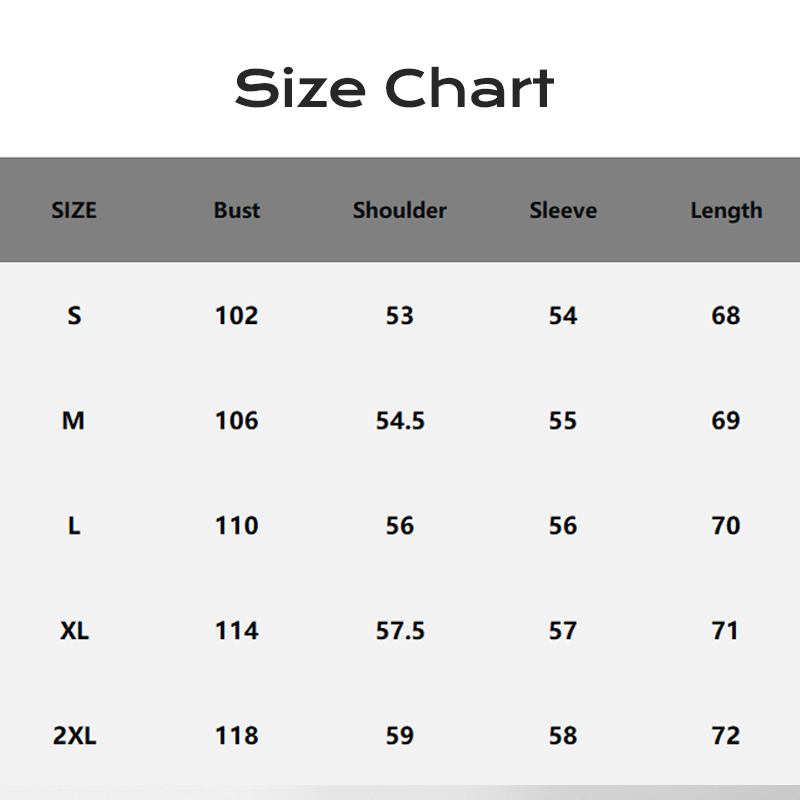Click the Bust column header

[237, 211]
